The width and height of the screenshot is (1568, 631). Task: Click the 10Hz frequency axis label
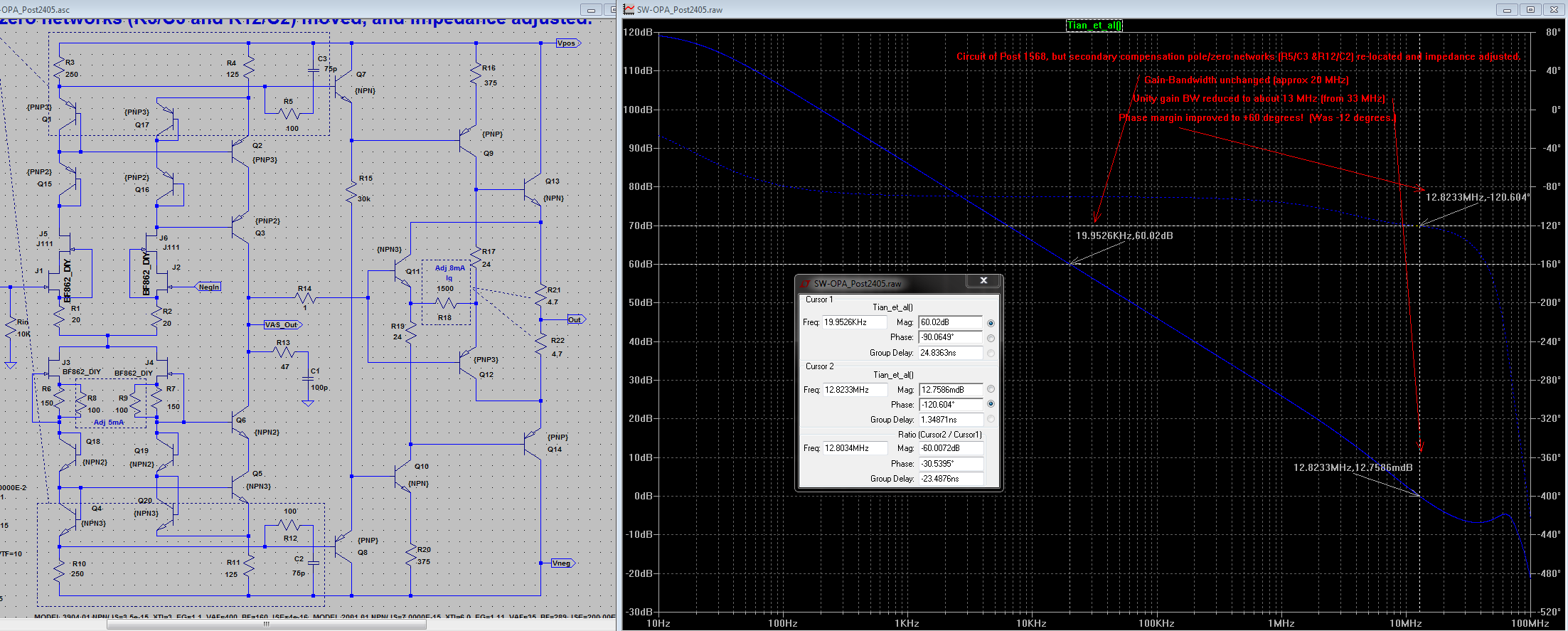coord(658,623)
